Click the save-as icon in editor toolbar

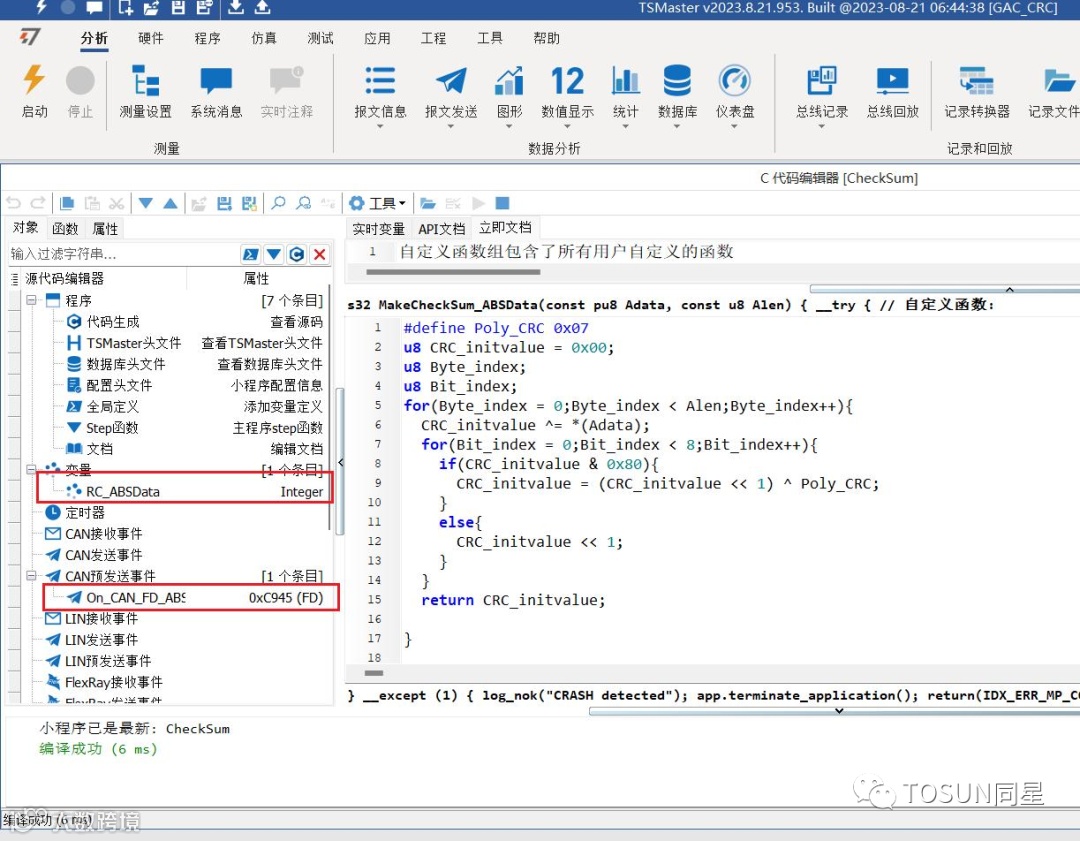pyautogui.click(x=249, y=203)
